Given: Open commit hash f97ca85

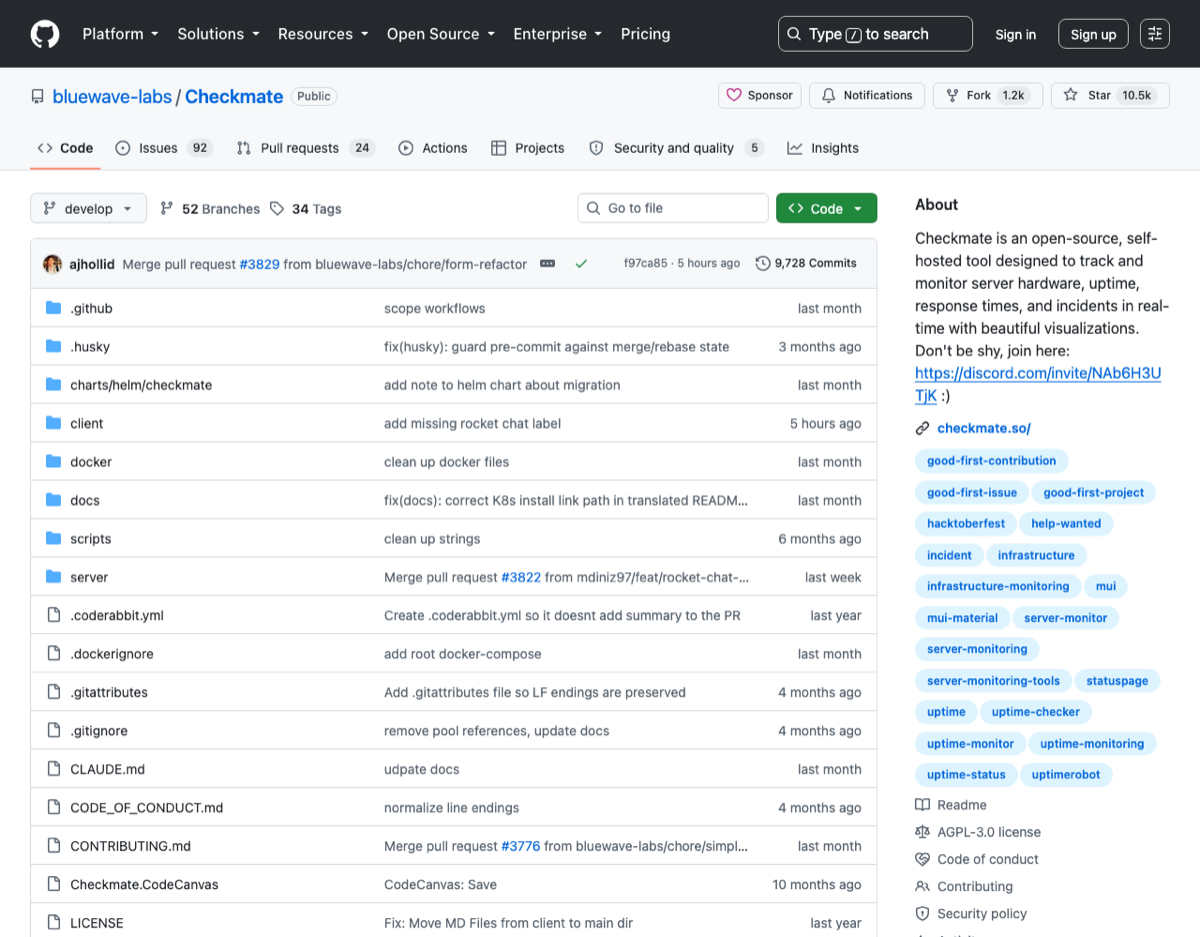Looking at the screenshot, I should [645, 264].
